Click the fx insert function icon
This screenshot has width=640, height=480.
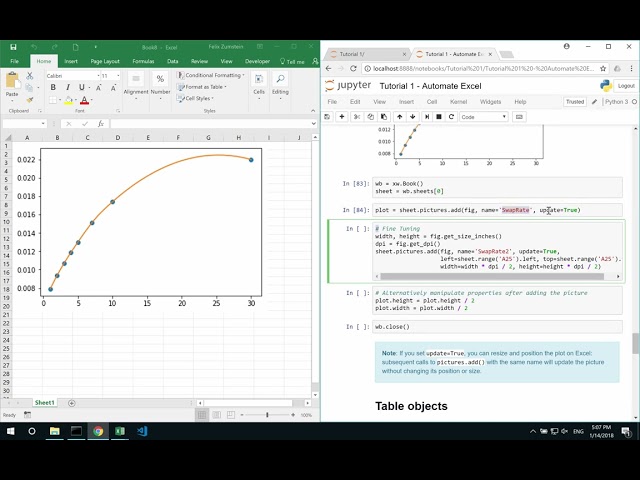coord(101,124)
